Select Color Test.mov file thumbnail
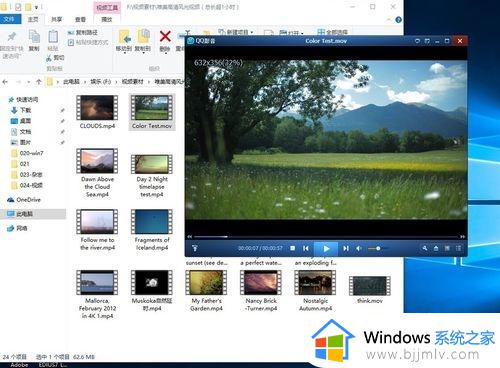Viewport: 500px width, 368px height. click(152, 112)
